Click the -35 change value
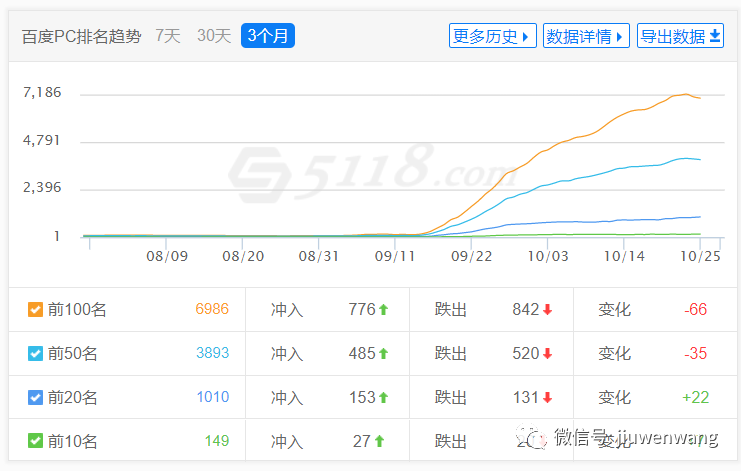Image resolution: width=741 pixels, height=471 pixels. (696, 353)
